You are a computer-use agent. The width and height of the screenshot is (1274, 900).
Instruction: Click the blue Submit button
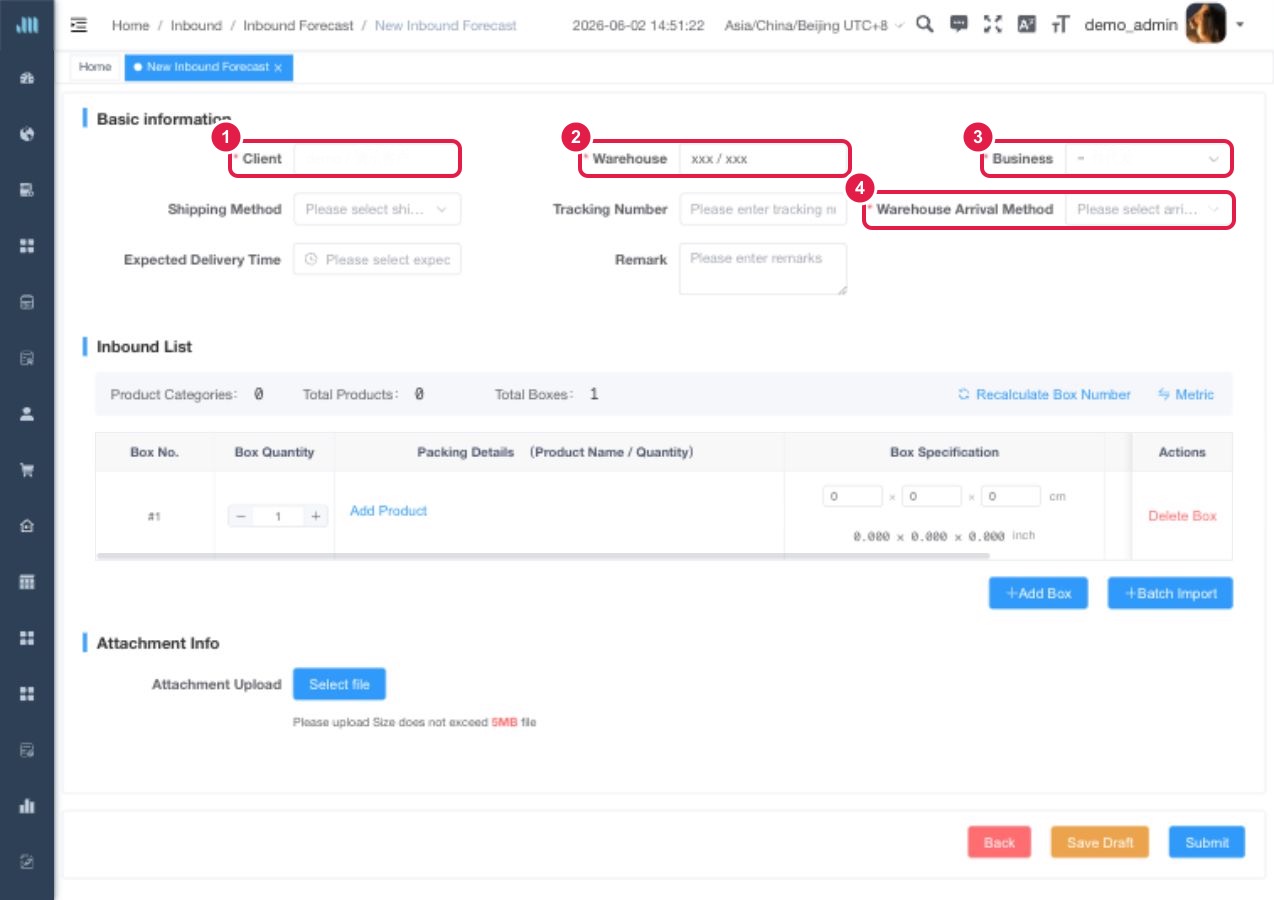coord(1207,842)
